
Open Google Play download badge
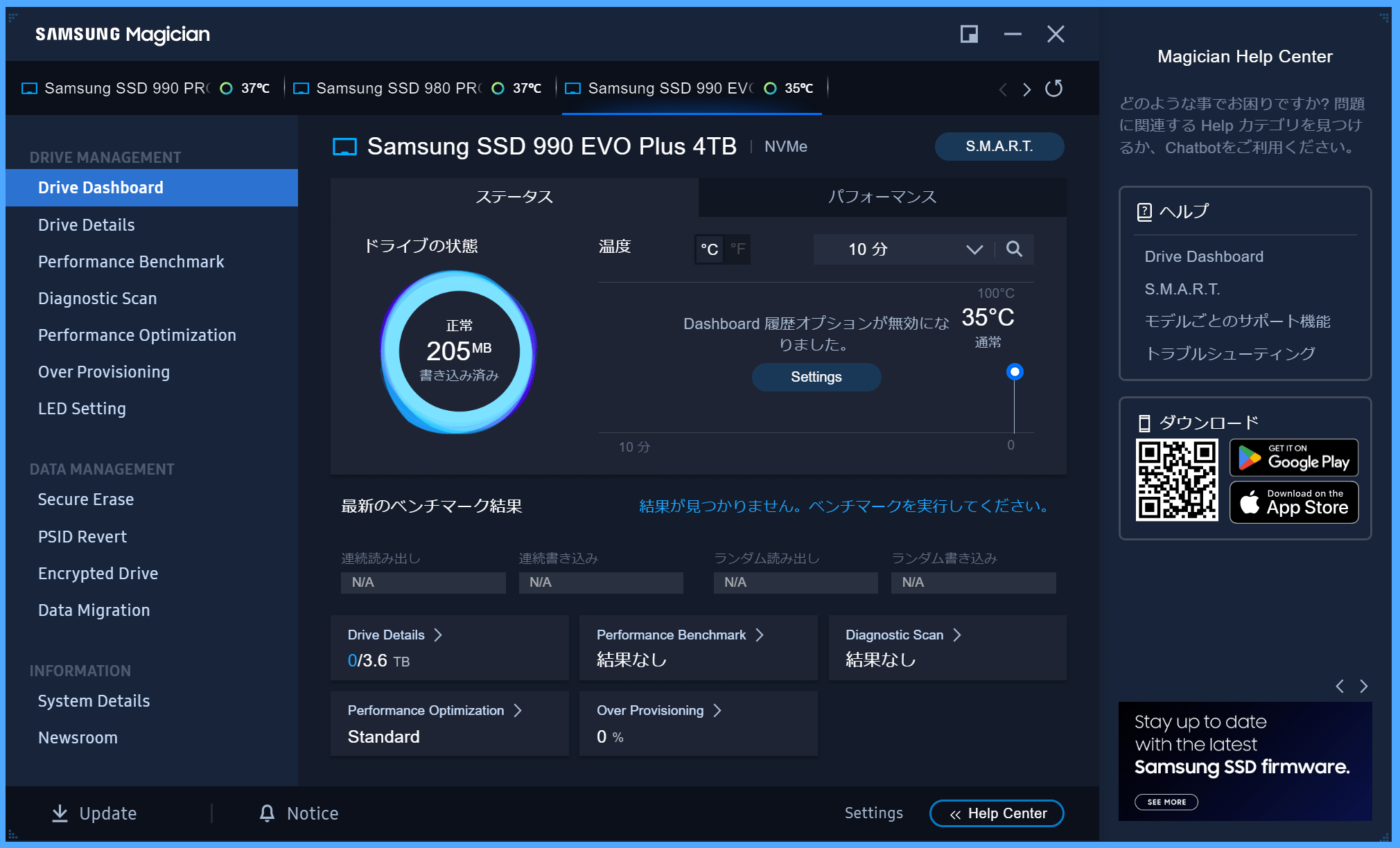[1294, 458]
